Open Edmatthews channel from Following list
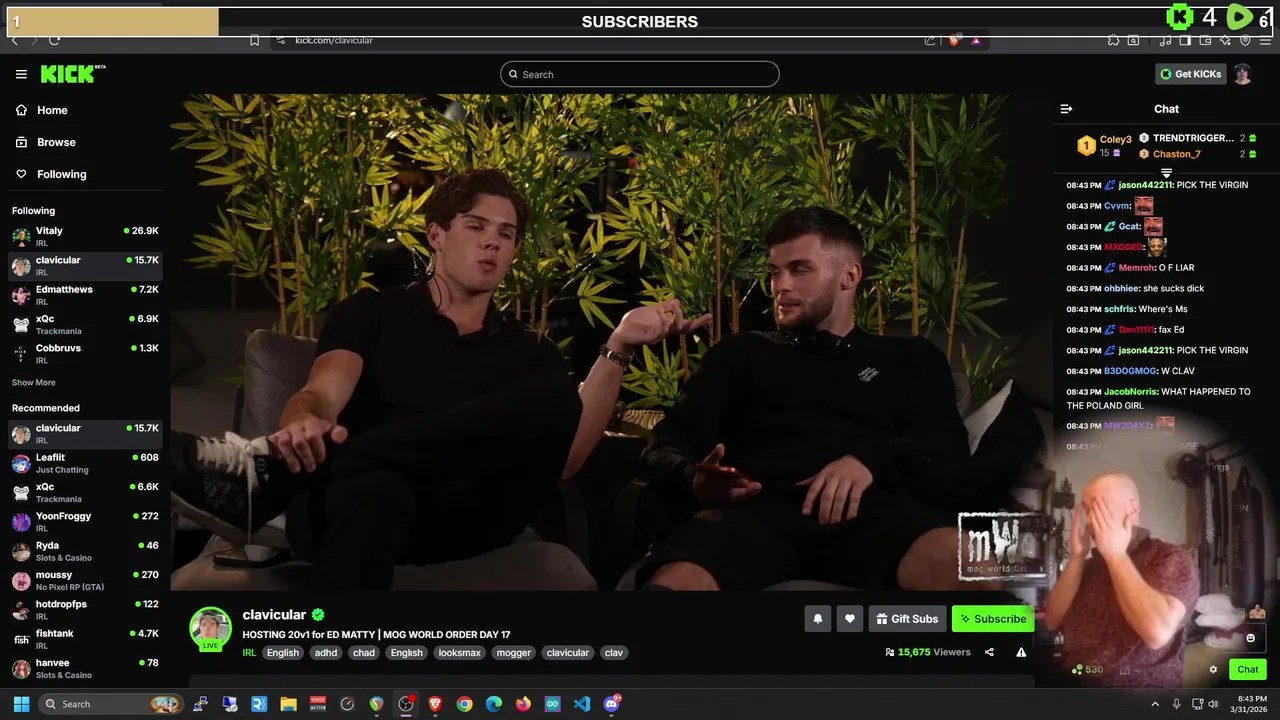 85,295
